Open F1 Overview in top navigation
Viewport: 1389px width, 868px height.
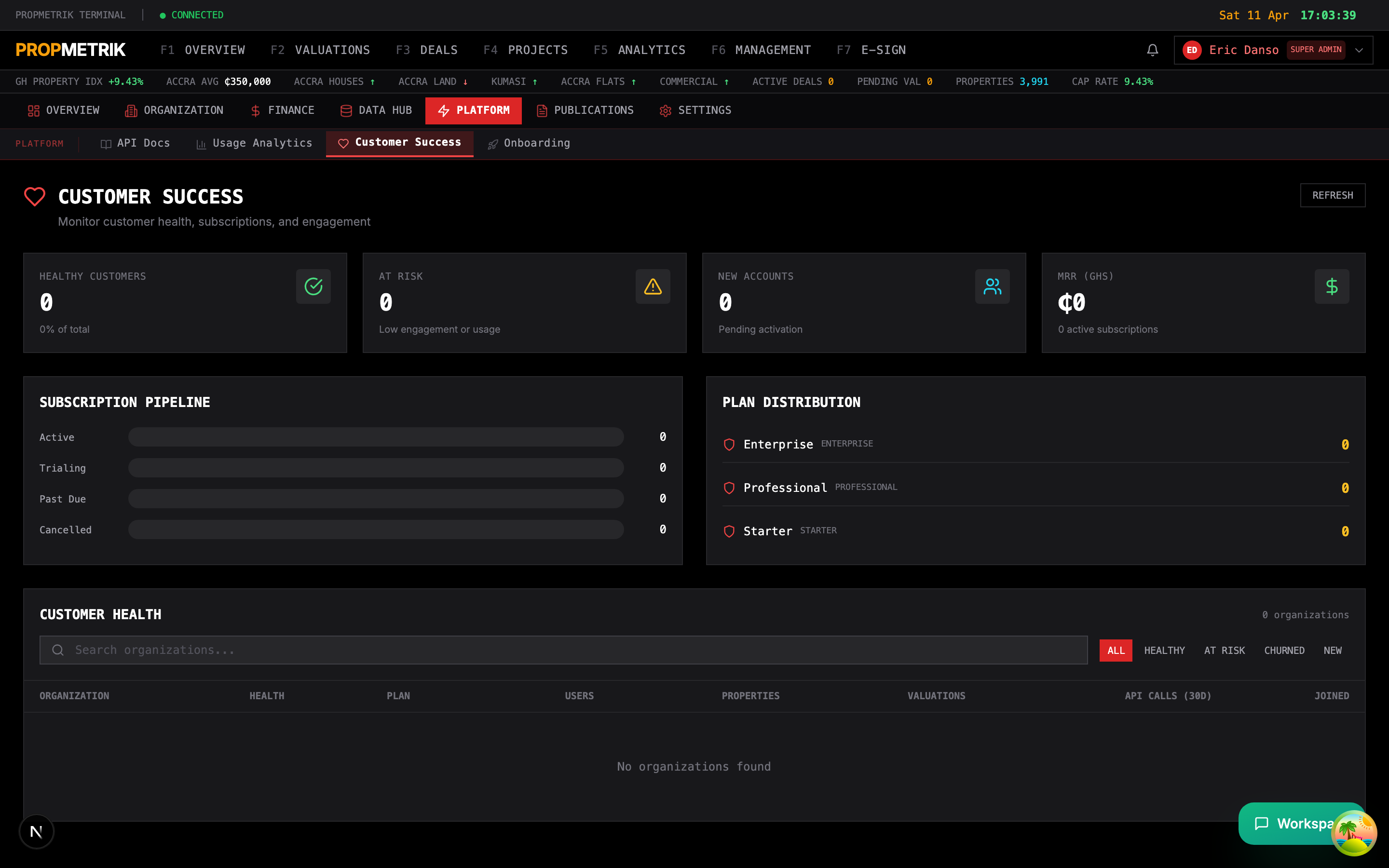[203, 50]
